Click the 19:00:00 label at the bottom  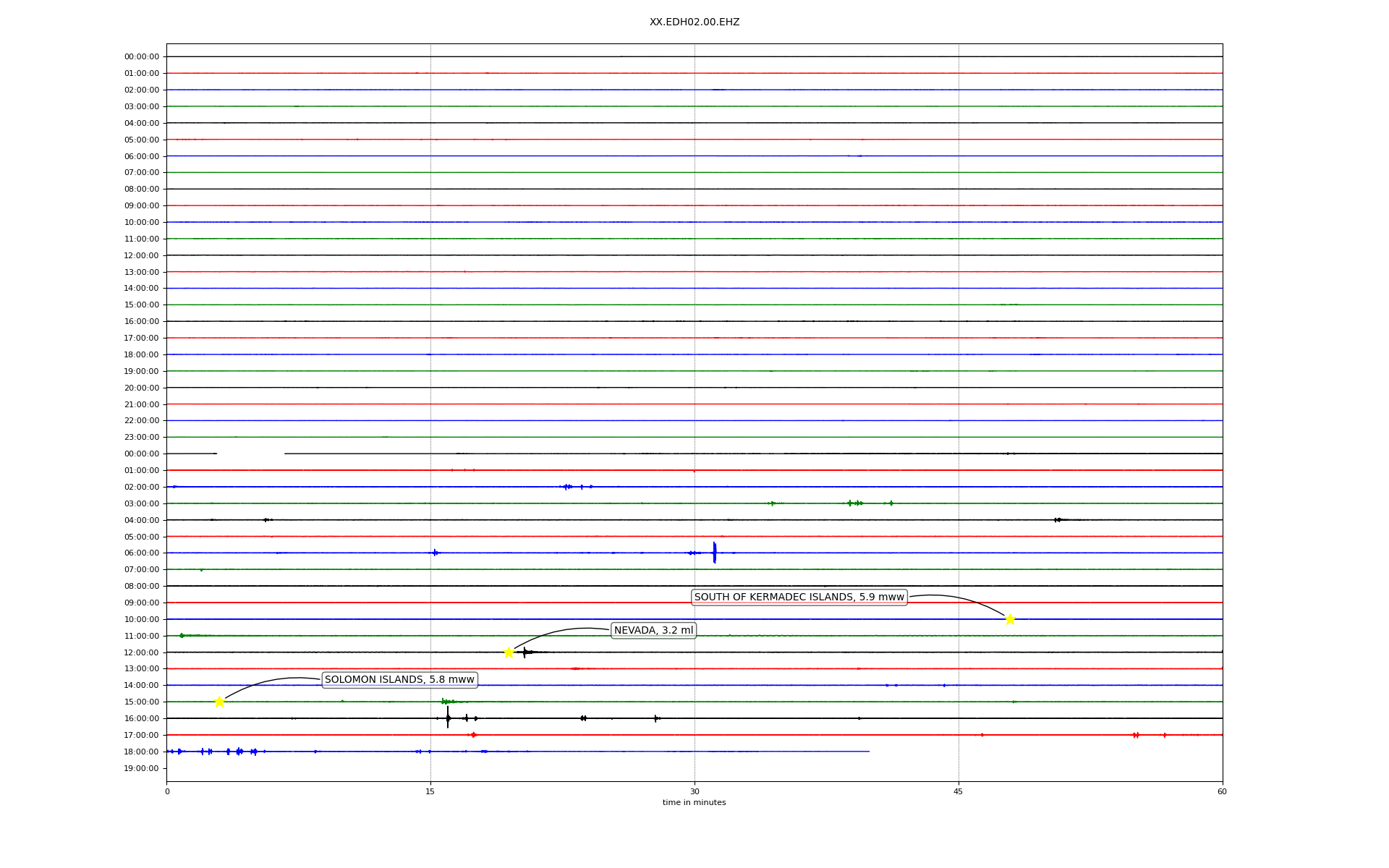pyautogui.click(x=142, y=768)
